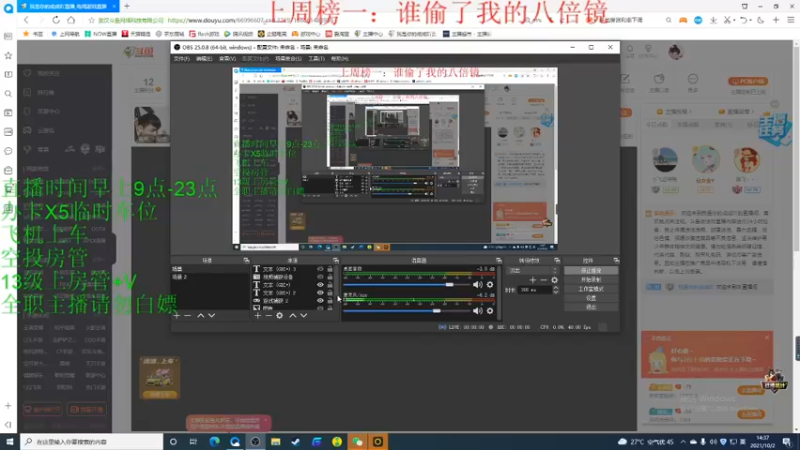Viewport: 800px width, 450px height.
Task: Move selected source up
Action: [293, 316]
